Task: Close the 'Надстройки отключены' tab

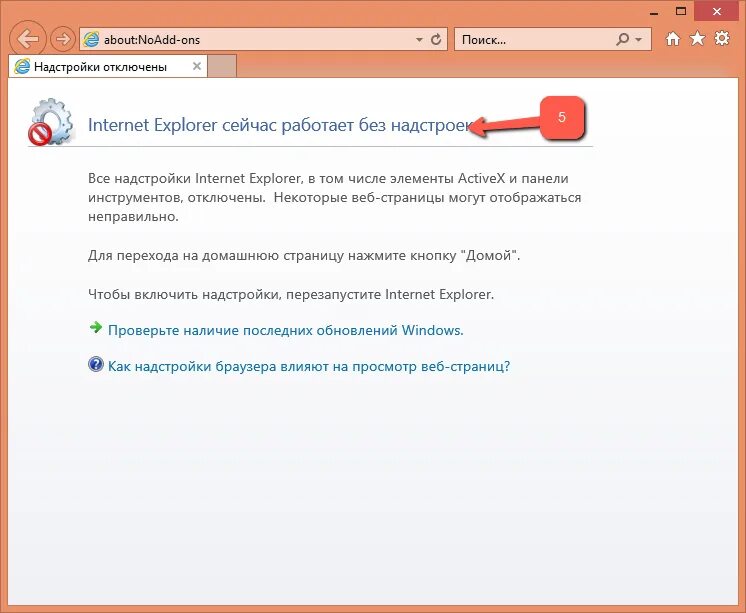Action: (x=196, y=66)
